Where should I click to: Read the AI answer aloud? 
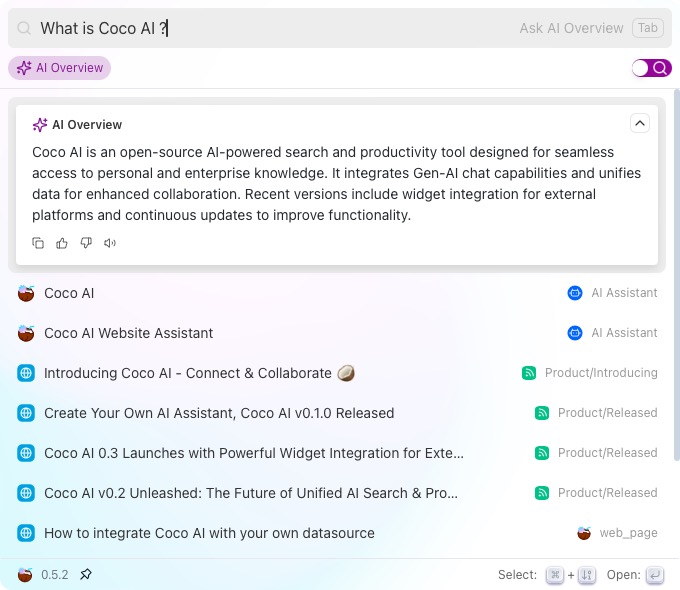110,243
